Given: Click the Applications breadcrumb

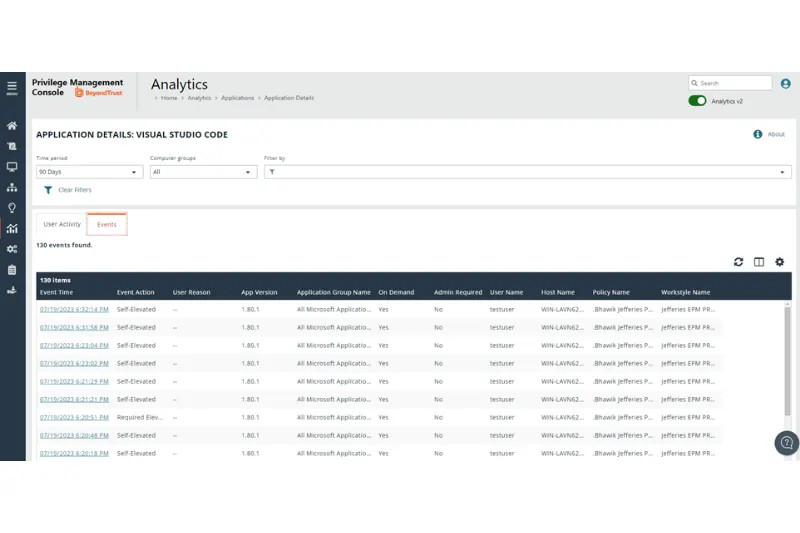Looking at the screenshot, I should [237, 98].
